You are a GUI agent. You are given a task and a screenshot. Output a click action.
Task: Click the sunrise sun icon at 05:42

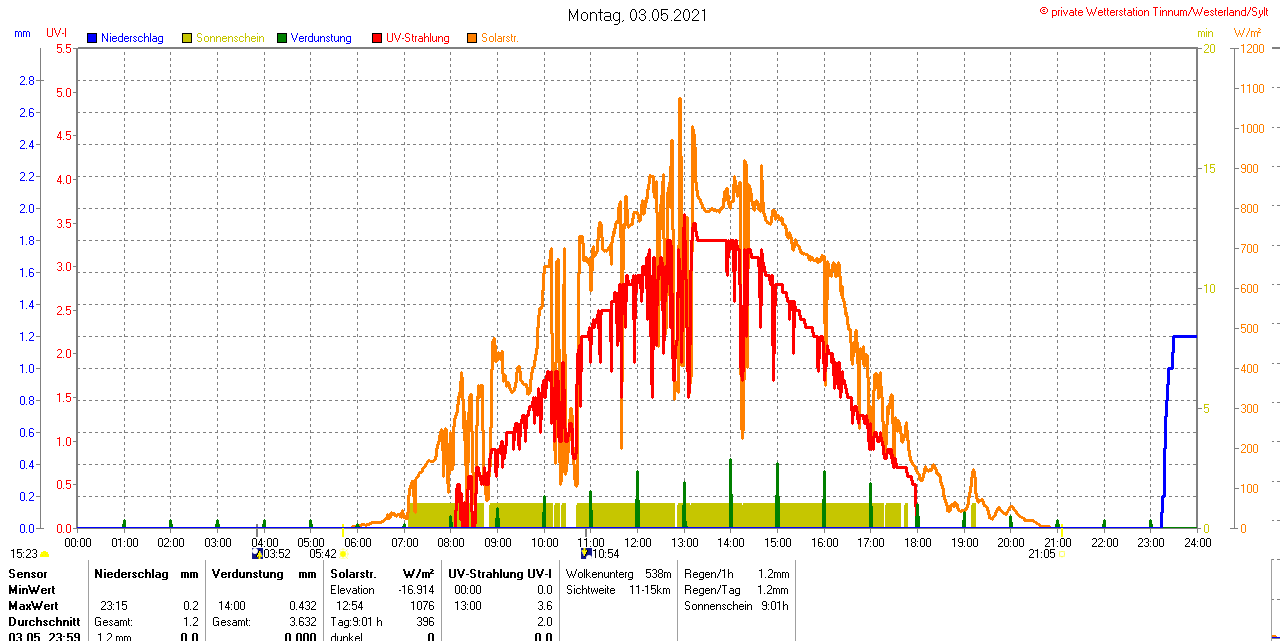(343, 553)
